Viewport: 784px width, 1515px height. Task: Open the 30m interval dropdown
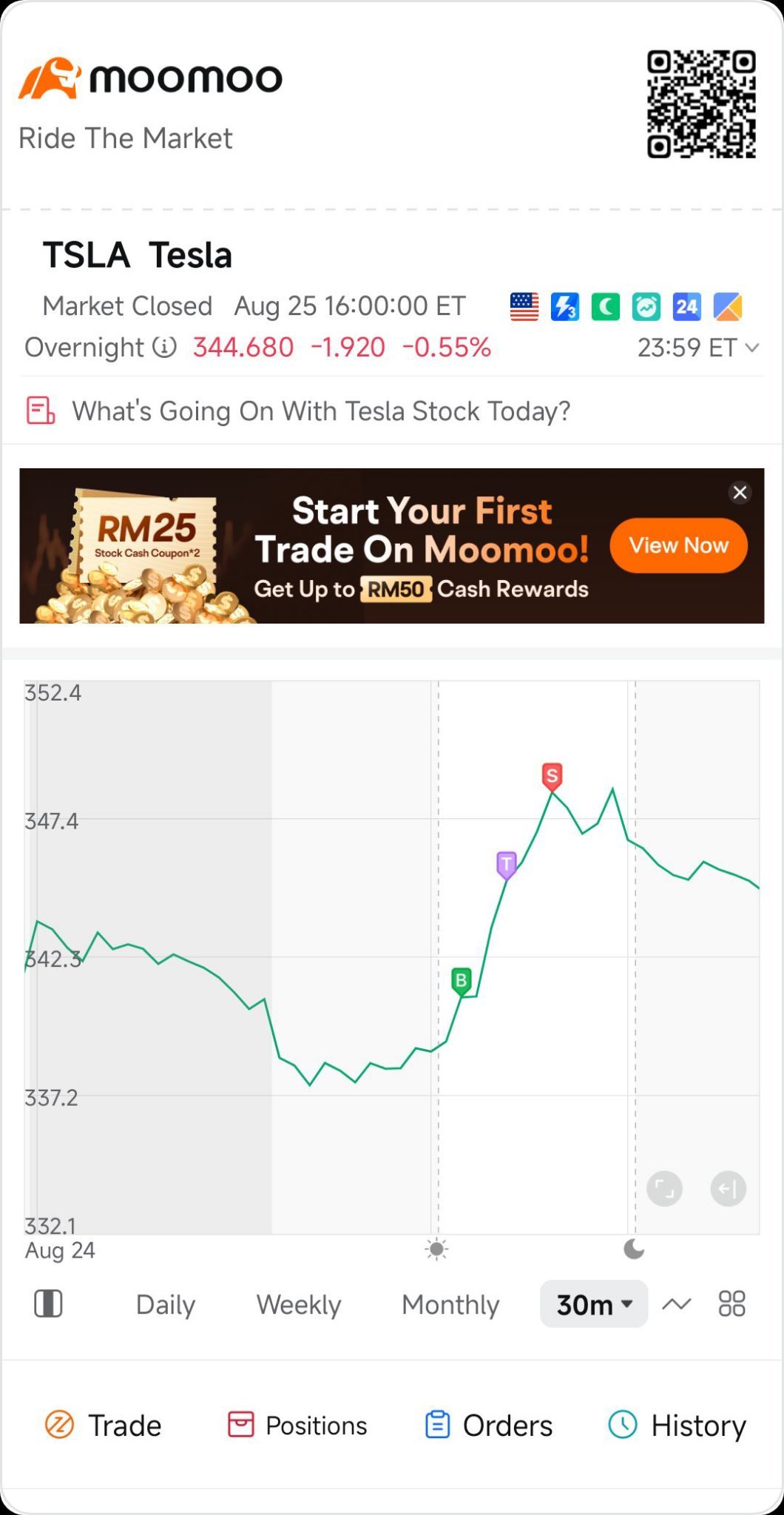coord(595,1304)
